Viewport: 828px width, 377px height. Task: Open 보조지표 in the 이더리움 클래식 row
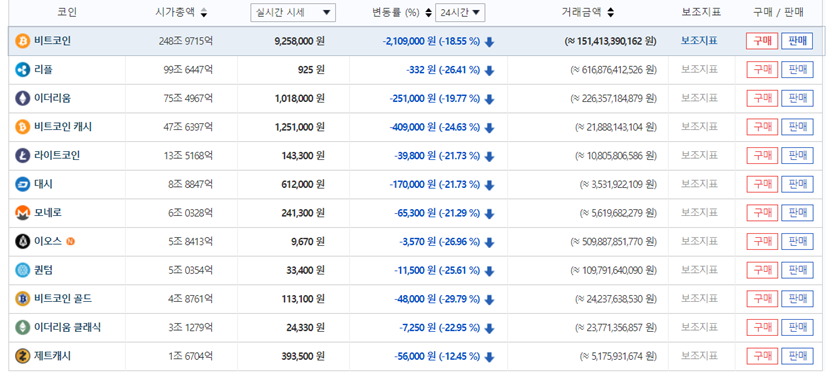(699, 327)
